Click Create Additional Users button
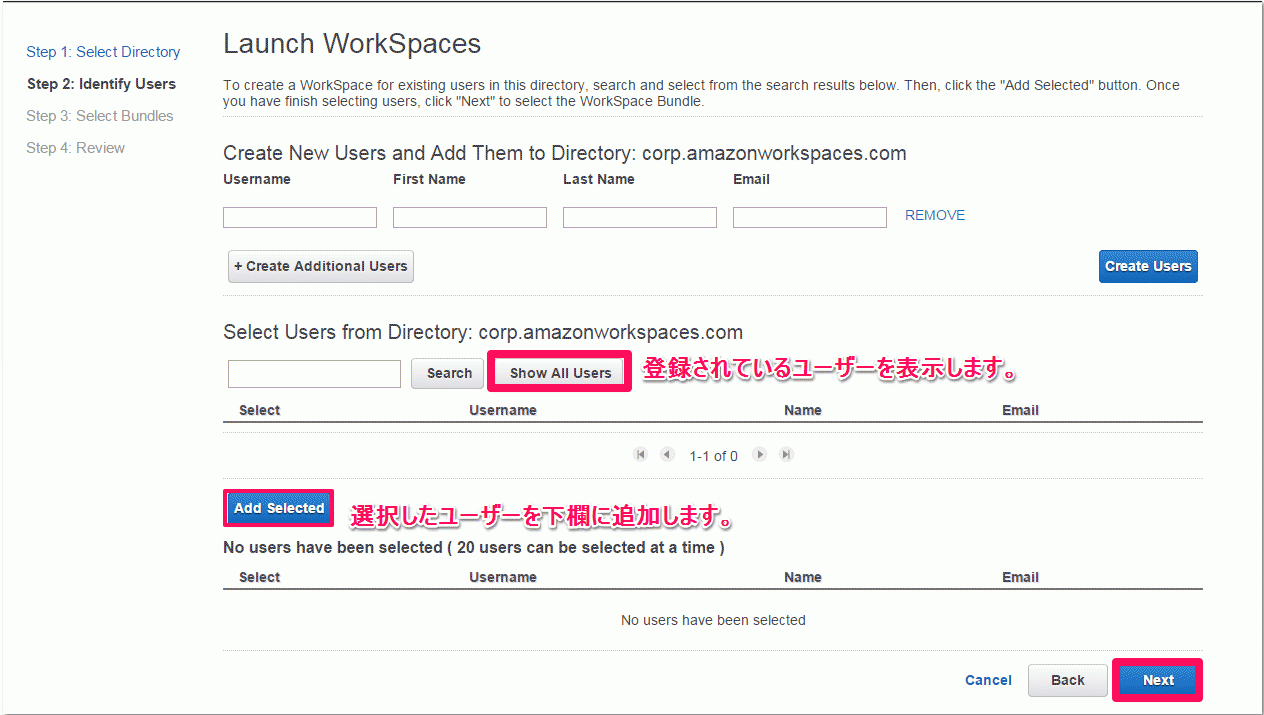1264x715 pixels. click(321, 266)
